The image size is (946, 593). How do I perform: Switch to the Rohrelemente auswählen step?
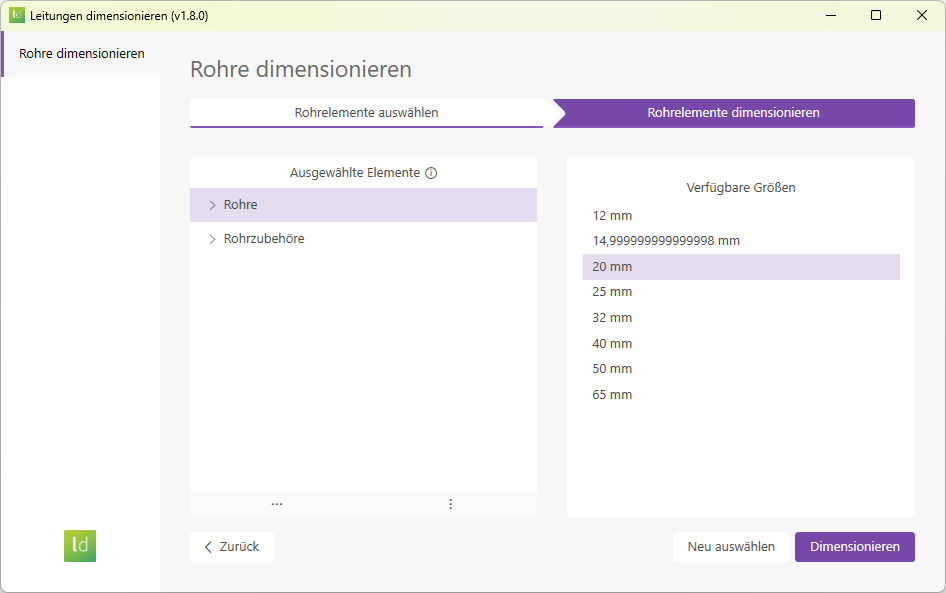pos(367,113)
